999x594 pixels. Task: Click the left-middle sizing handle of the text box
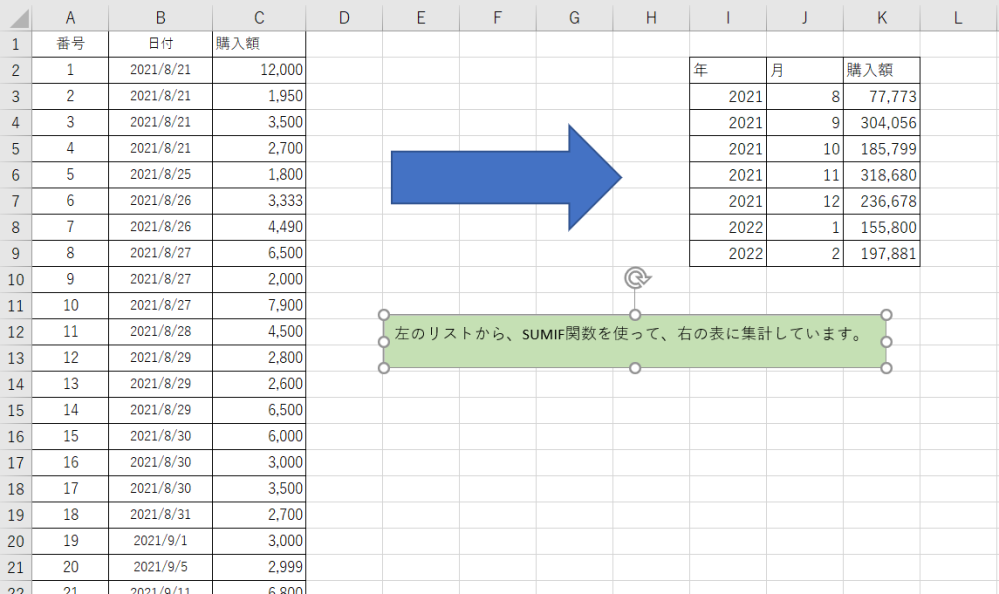pyautogui.click(x=383, y=340)
